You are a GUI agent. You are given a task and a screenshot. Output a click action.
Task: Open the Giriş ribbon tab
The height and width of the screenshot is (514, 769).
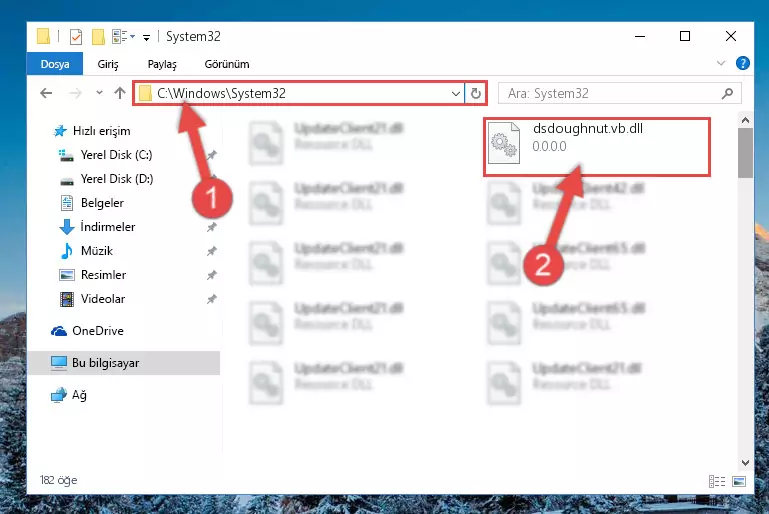click(108, 64)
